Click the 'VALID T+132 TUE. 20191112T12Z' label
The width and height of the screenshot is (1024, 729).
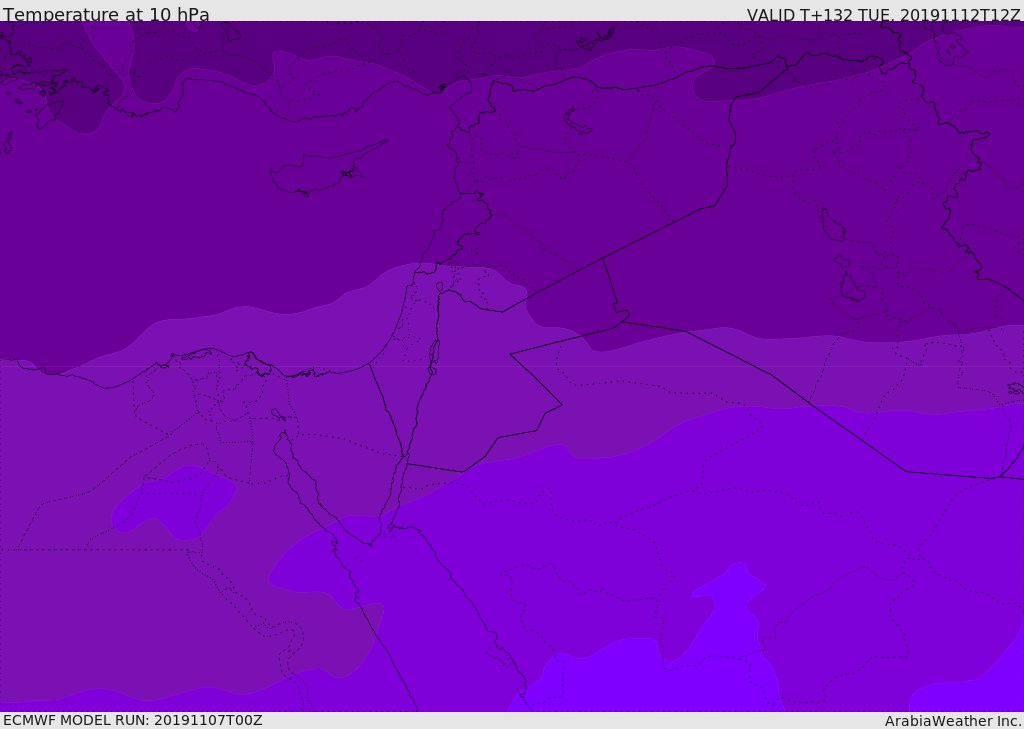pyautogui.click(x=884, y=14)
